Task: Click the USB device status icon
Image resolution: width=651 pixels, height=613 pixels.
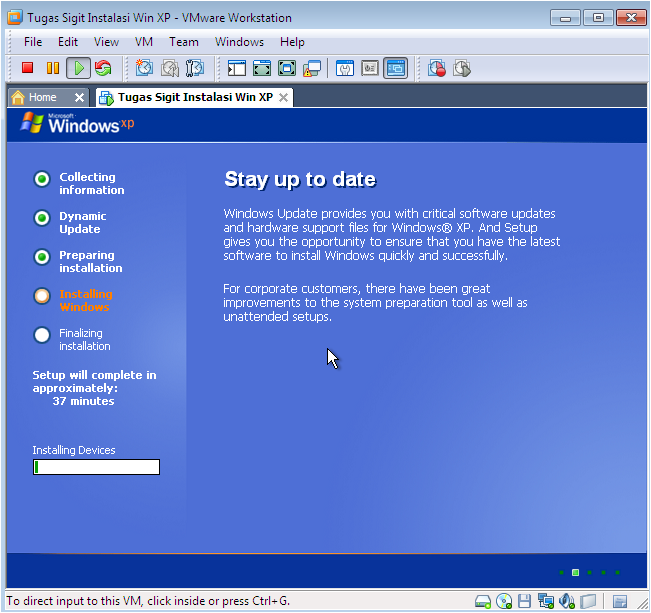Action: click(x=588, y=601)
